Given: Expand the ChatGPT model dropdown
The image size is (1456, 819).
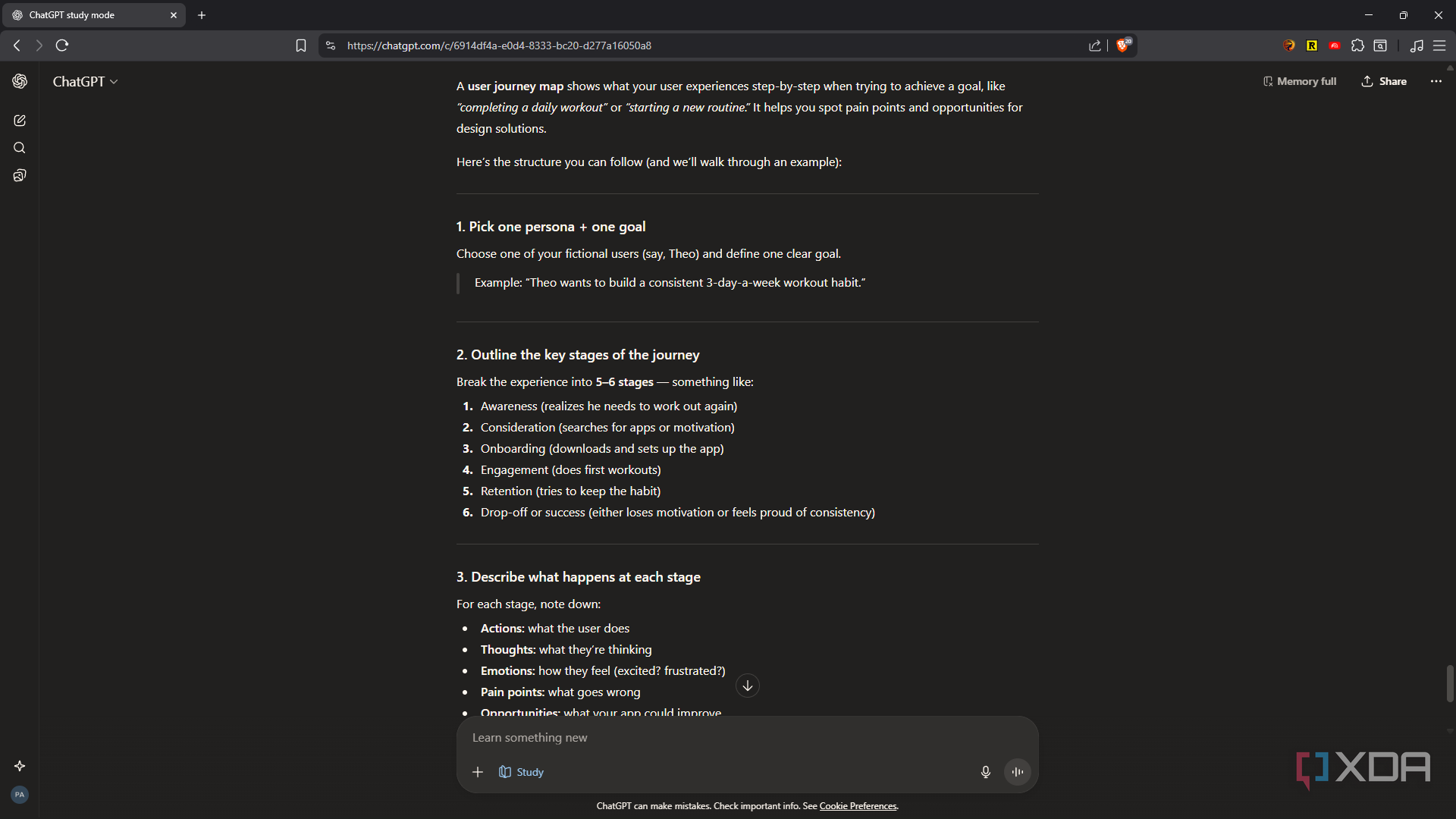Looking at the screenshot, I should [x=85, y=81].
